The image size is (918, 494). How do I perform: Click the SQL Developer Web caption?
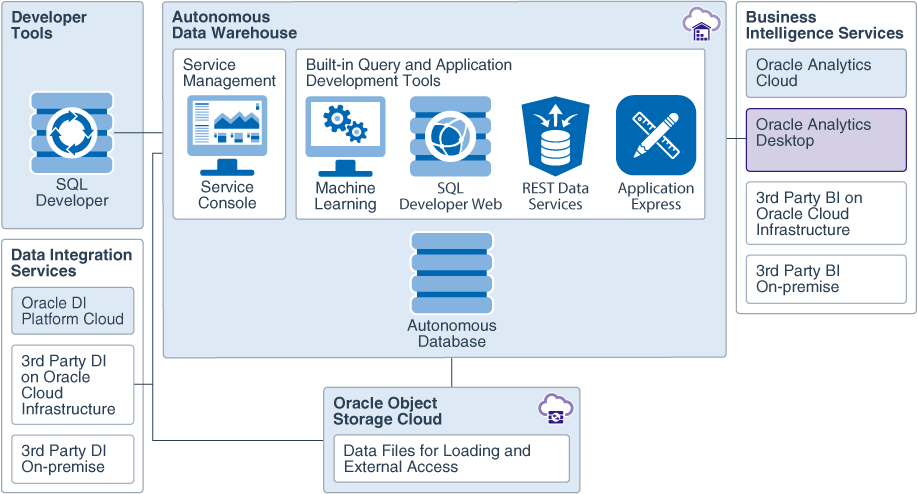[450, 196]
